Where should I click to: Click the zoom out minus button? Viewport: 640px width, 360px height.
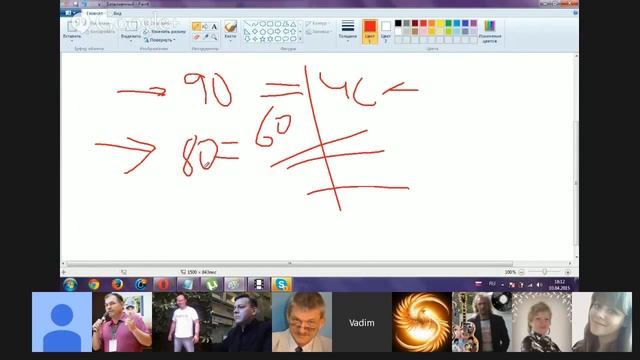pos(522,272)
